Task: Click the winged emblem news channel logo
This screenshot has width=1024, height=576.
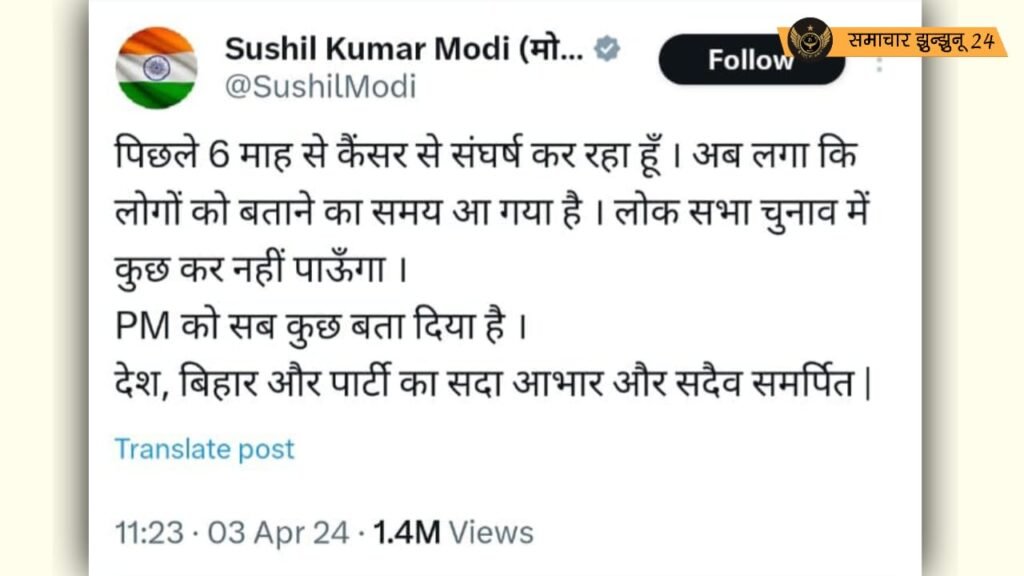Action: tap(810, 39)
